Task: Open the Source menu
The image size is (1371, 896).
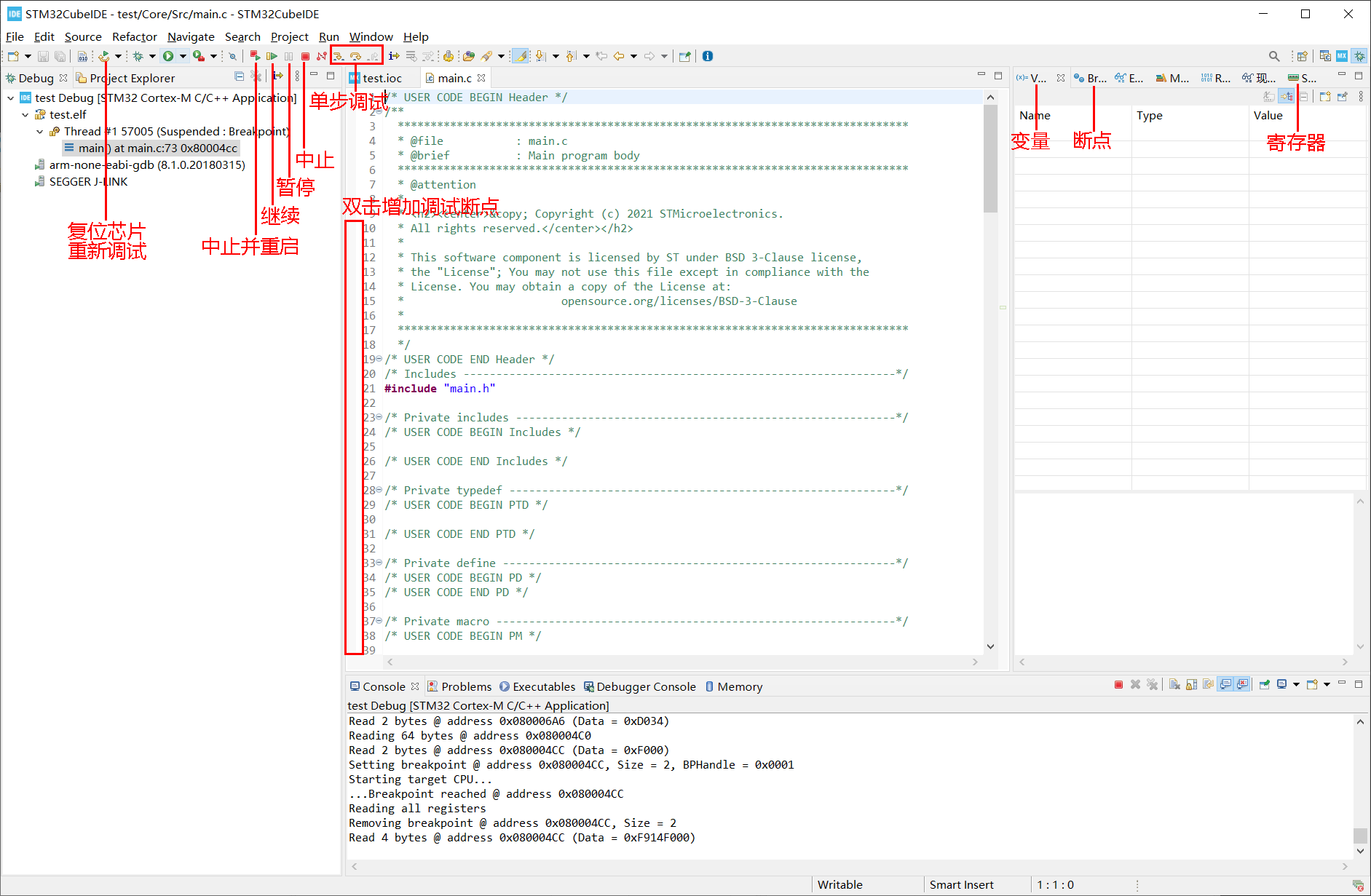Action: (83, 36)
